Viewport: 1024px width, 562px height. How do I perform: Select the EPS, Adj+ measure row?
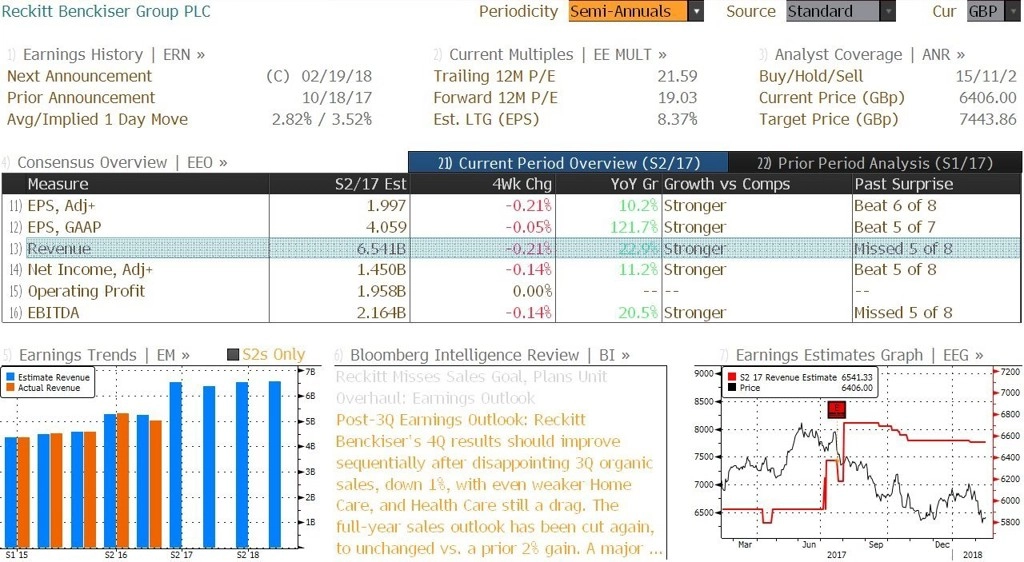click(x=511, y=206)
